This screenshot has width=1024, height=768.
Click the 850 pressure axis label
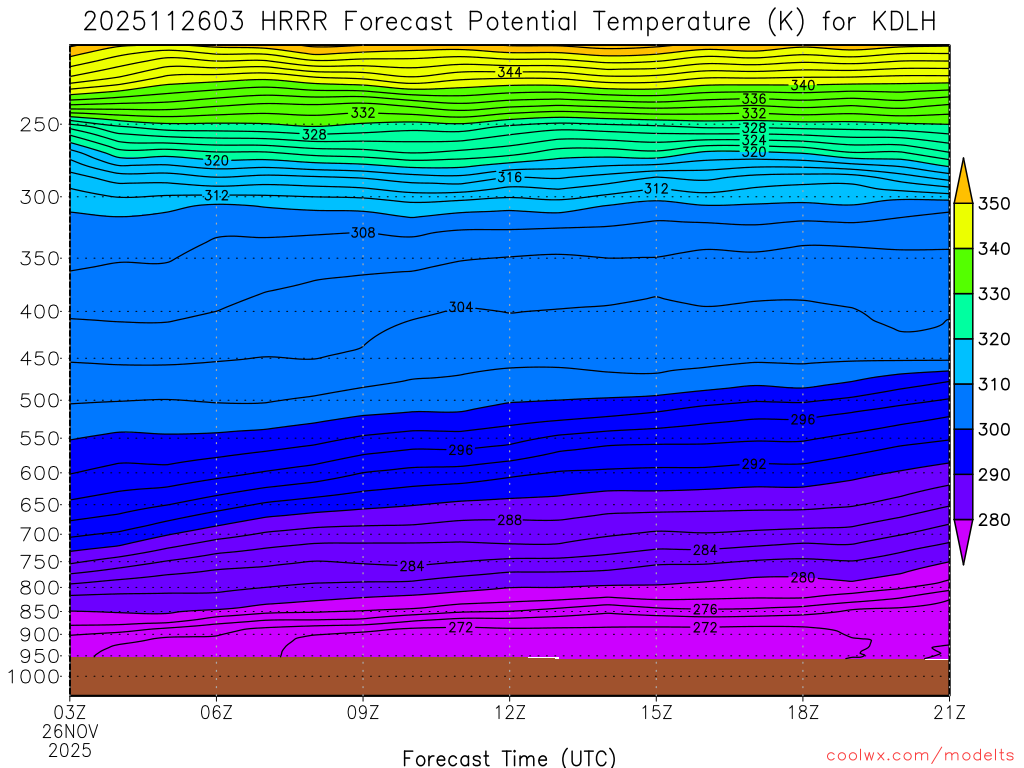[x=40, y=612]
